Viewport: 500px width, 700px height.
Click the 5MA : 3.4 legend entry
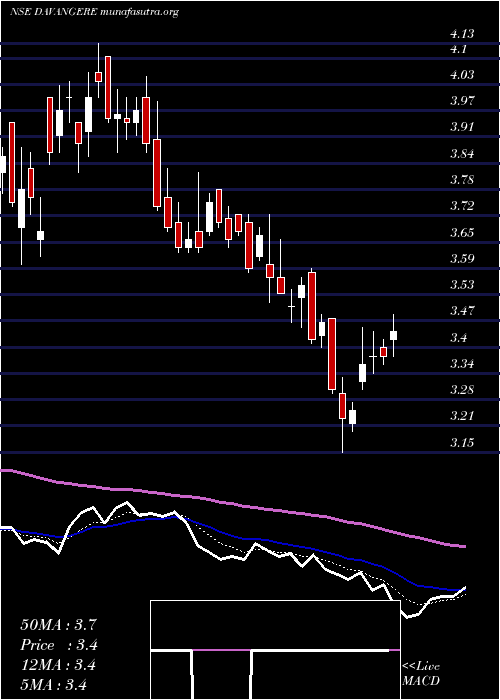[54, 684]
